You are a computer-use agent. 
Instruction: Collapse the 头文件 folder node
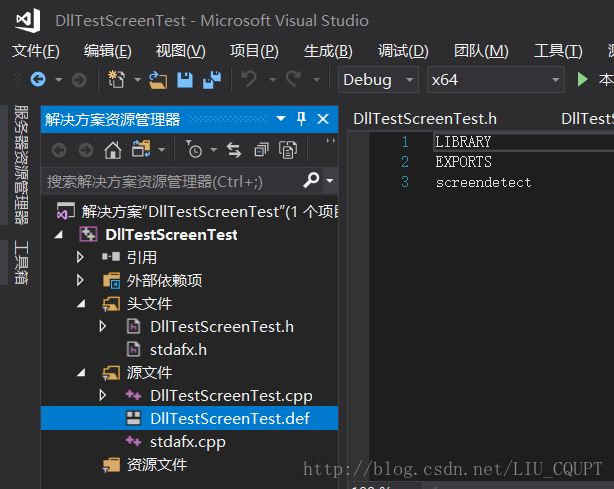click(x=81, y=303)
